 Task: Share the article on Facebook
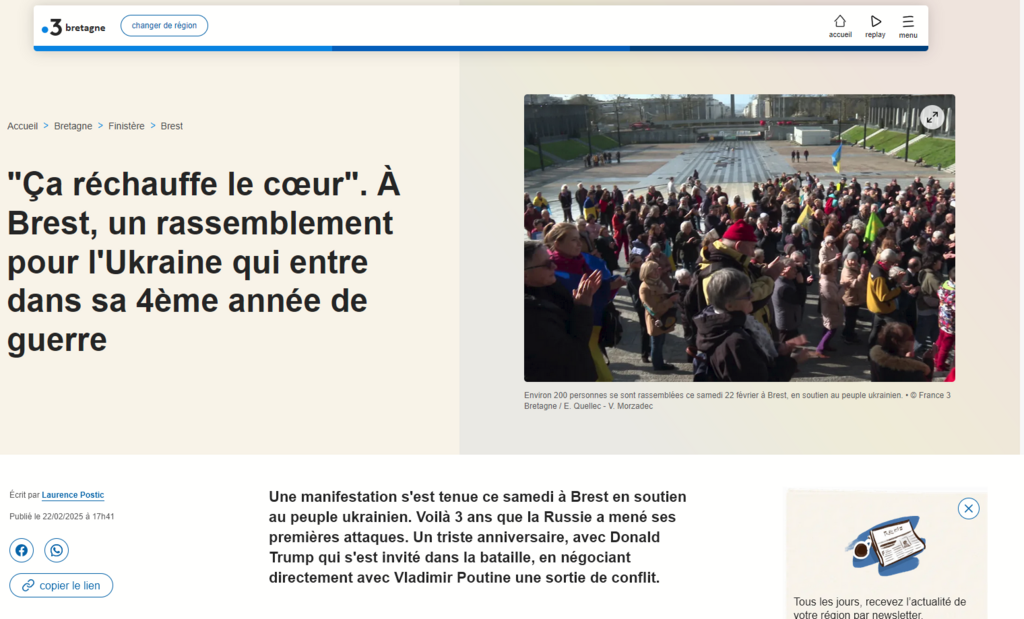click(x=22, y=550)
